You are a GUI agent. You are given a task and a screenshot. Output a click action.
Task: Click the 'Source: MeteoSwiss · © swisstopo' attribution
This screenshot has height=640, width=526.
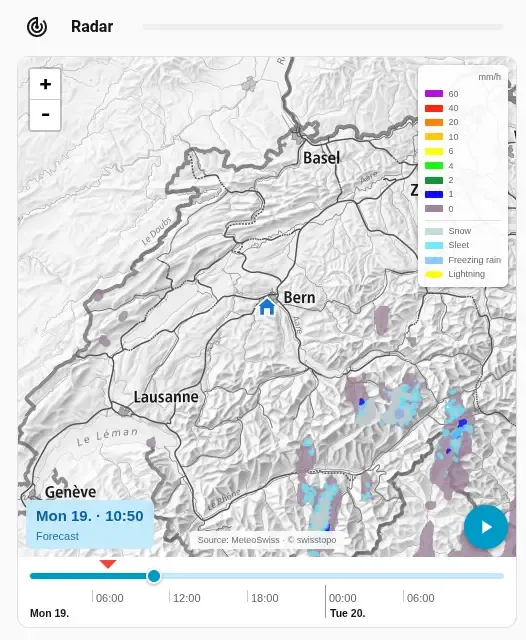[267, 540]
